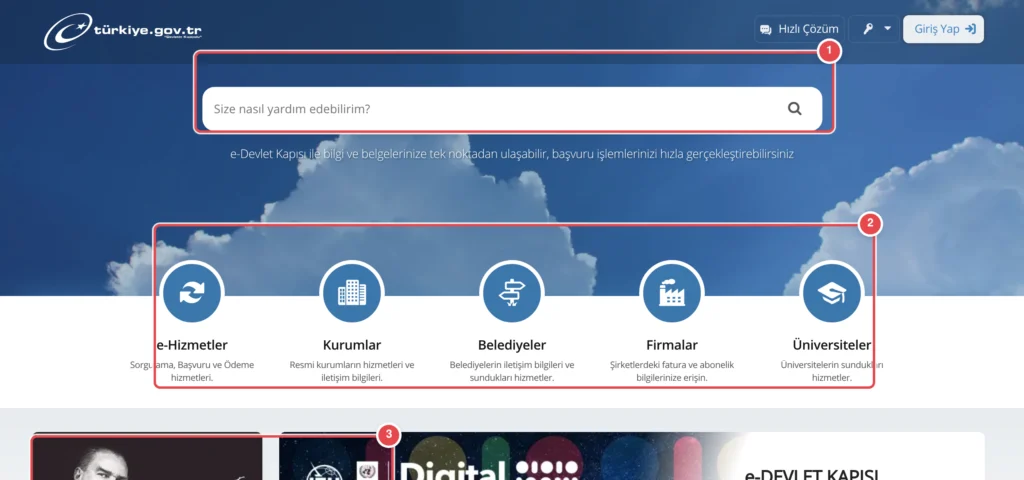Click the Belediyeler heading link
The width and height of the screenshot is (1024, 480).
click(x=512, y=345)
